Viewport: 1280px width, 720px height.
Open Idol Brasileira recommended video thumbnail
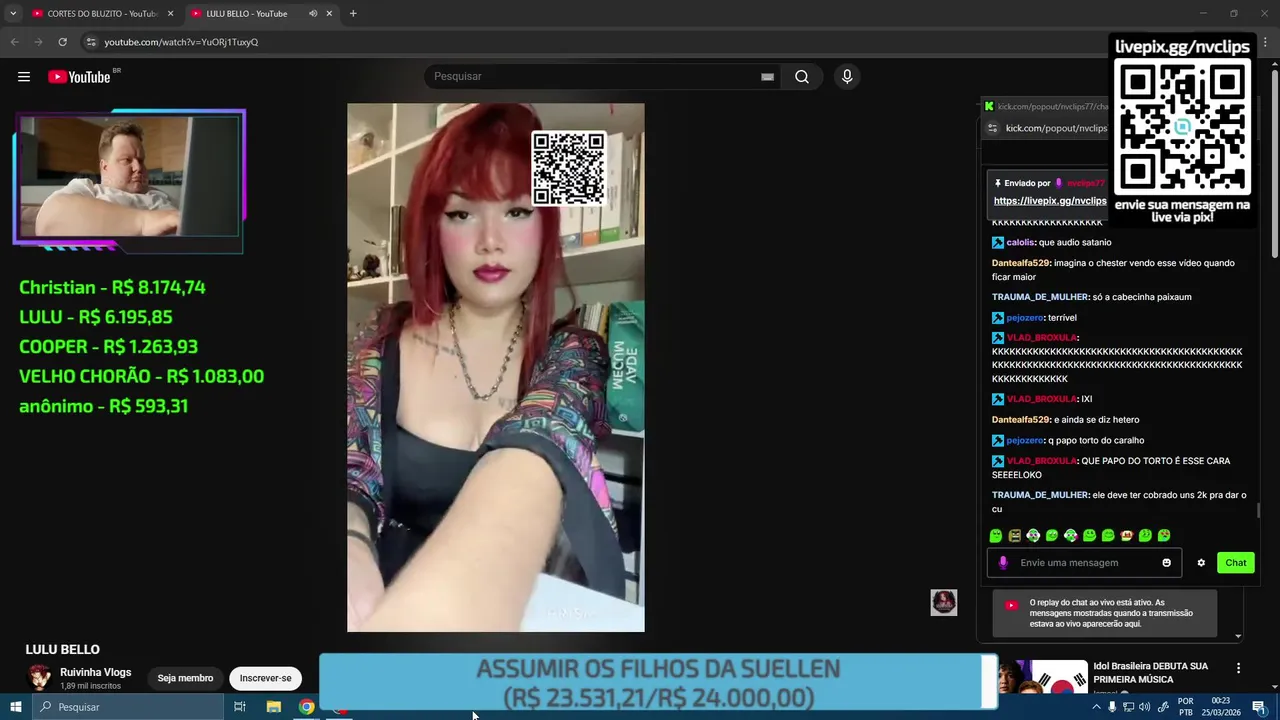click(1043, 677)
